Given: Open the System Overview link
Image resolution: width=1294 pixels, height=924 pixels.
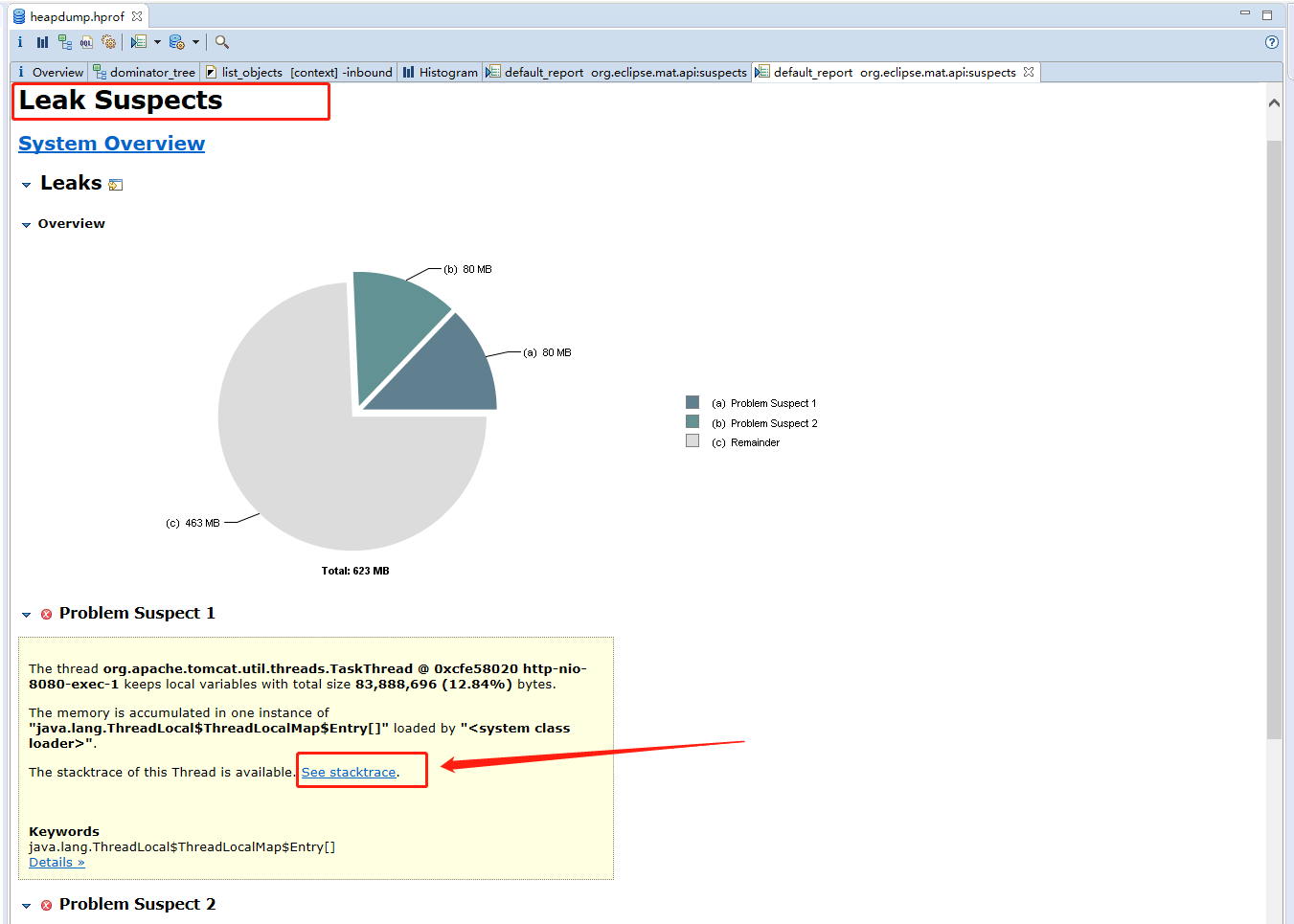Looking at the screenshot, I should tap(111, 144).
